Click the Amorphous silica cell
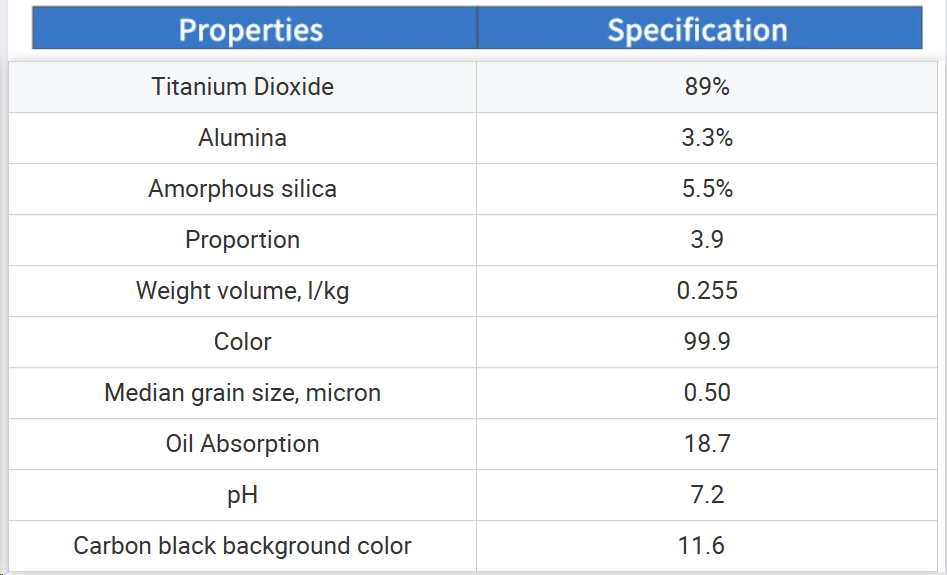This screenshot has width=947, height=575. (242, 189)
